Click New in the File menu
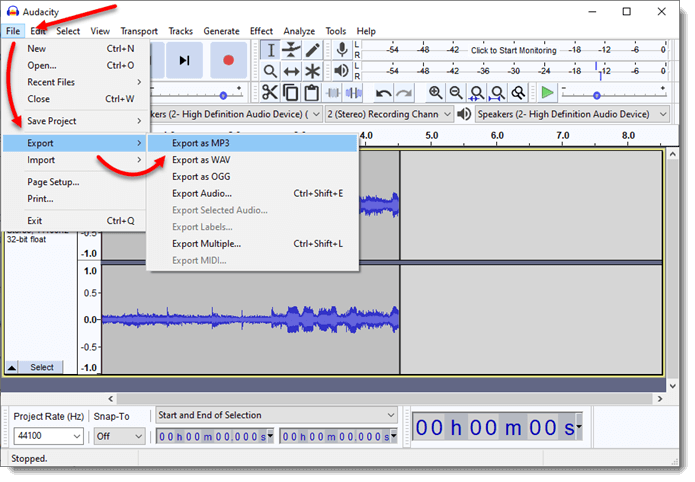Image resolution: width=695 pixels, height=482 pixels. [x=74, y=49]
